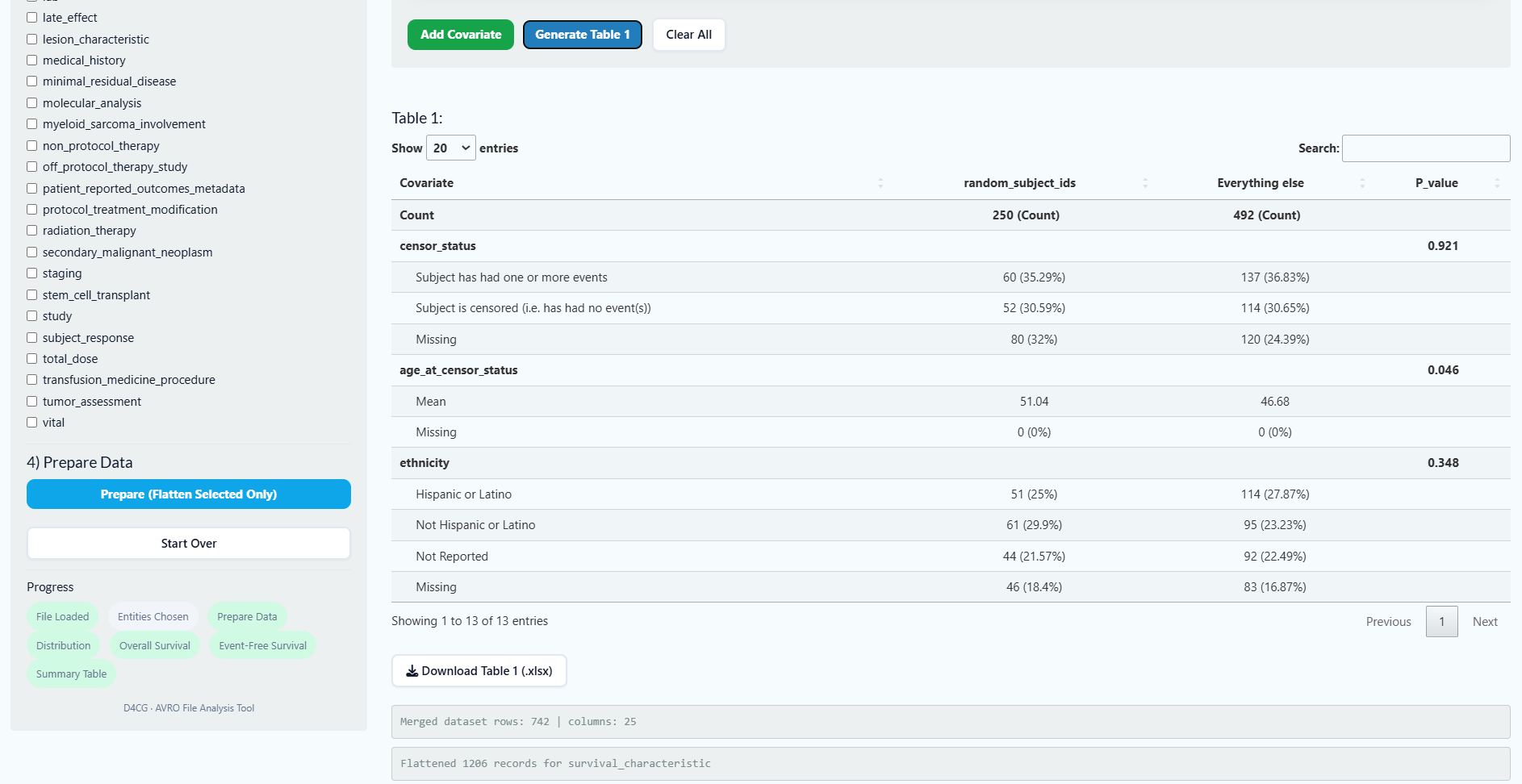Download Table 1 as xlsx file
Image resolution: width=1522 pixels, height=784 pixels.
[479, 671]
